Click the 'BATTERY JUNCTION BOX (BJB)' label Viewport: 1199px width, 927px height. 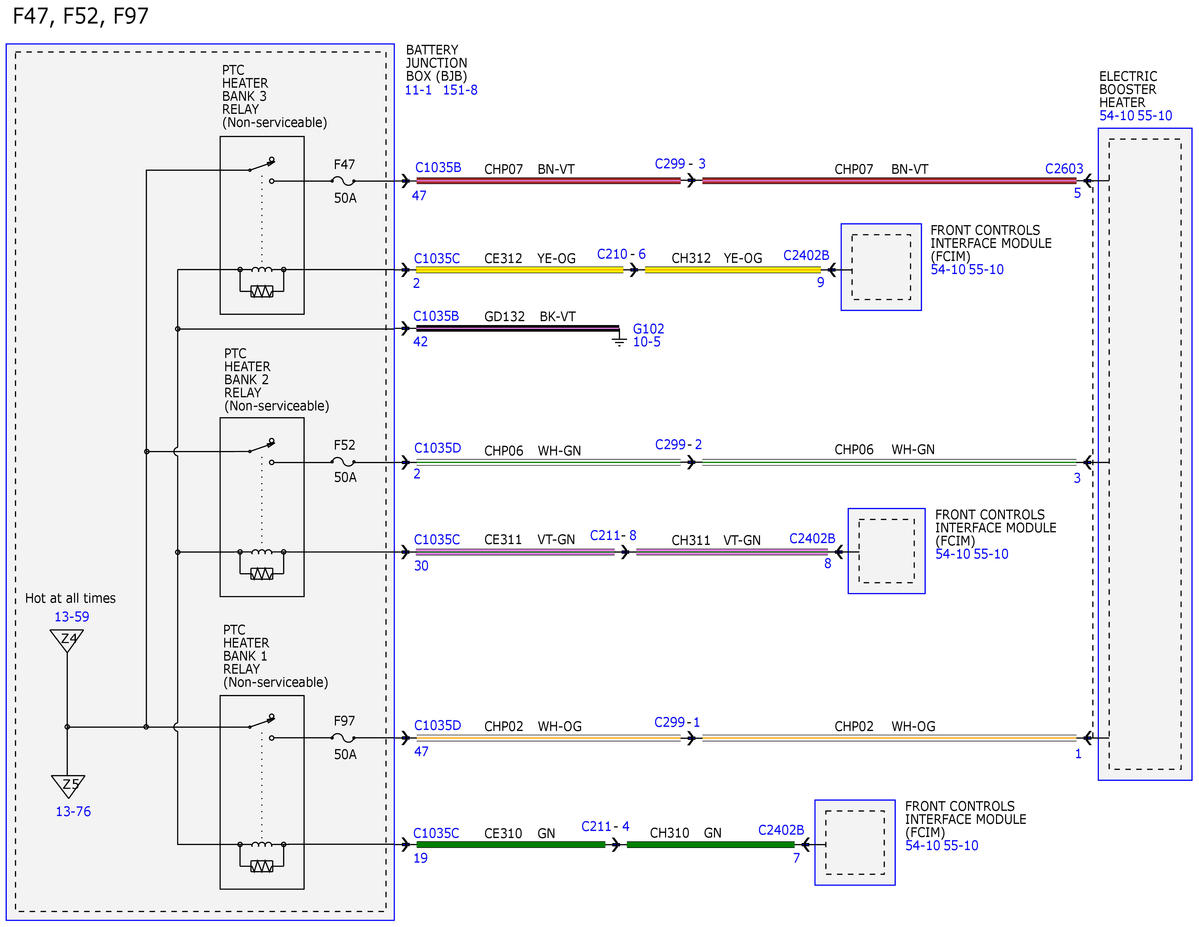437,63
